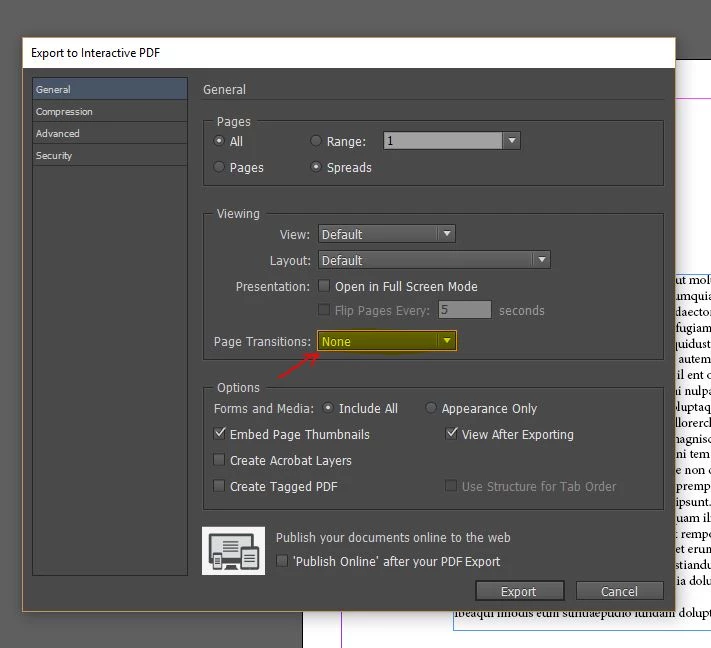Screen dimensions: 711x648
Task: Select Appearance Only radio option
Action: click(x=431, y=408)
